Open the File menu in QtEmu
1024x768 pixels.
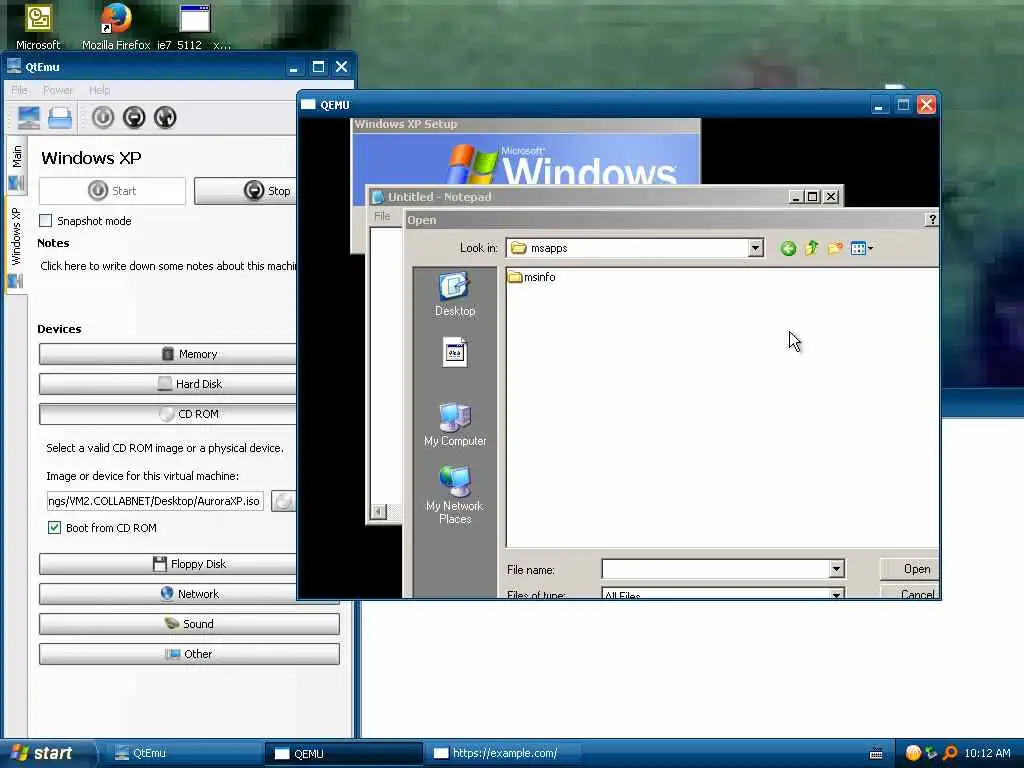click(20, 90)
